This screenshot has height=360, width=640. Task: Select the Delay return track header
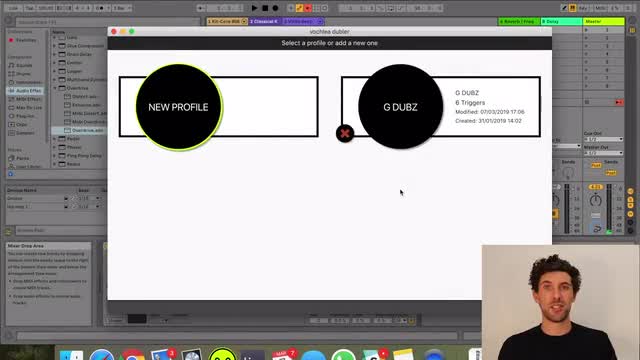[561, 21]
